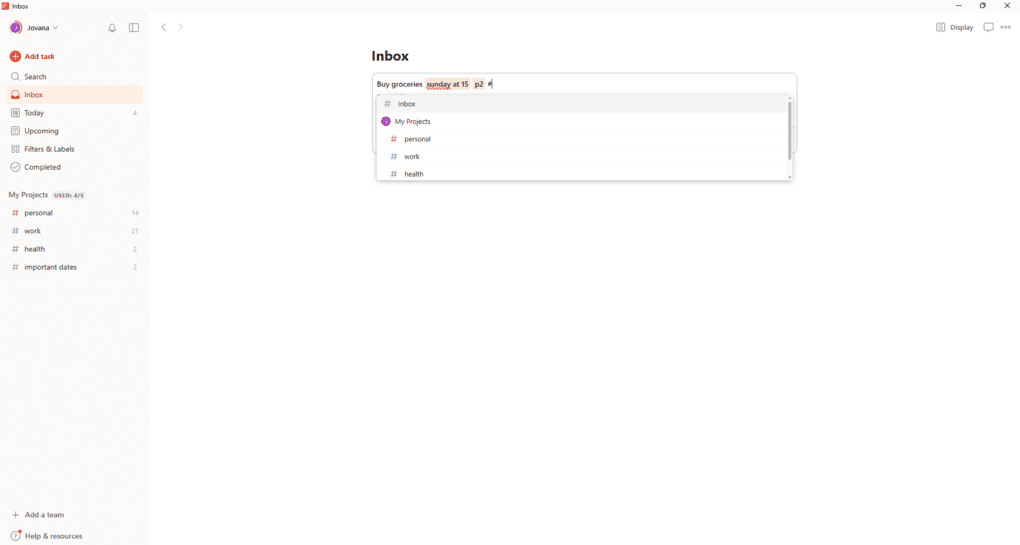1020x545 pixels.
Task: Click the 'sunday at 15' date chip
Action: pyautogui.click(x=448, y=84)
